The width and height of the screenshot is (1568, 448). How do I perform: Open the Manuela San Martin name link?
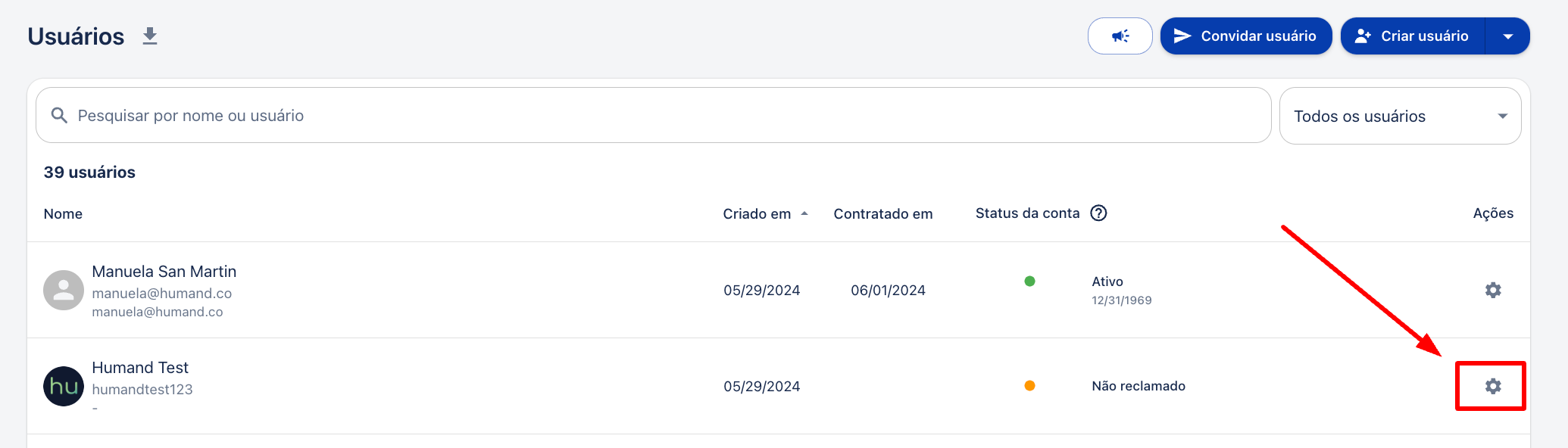coord(164,272)
